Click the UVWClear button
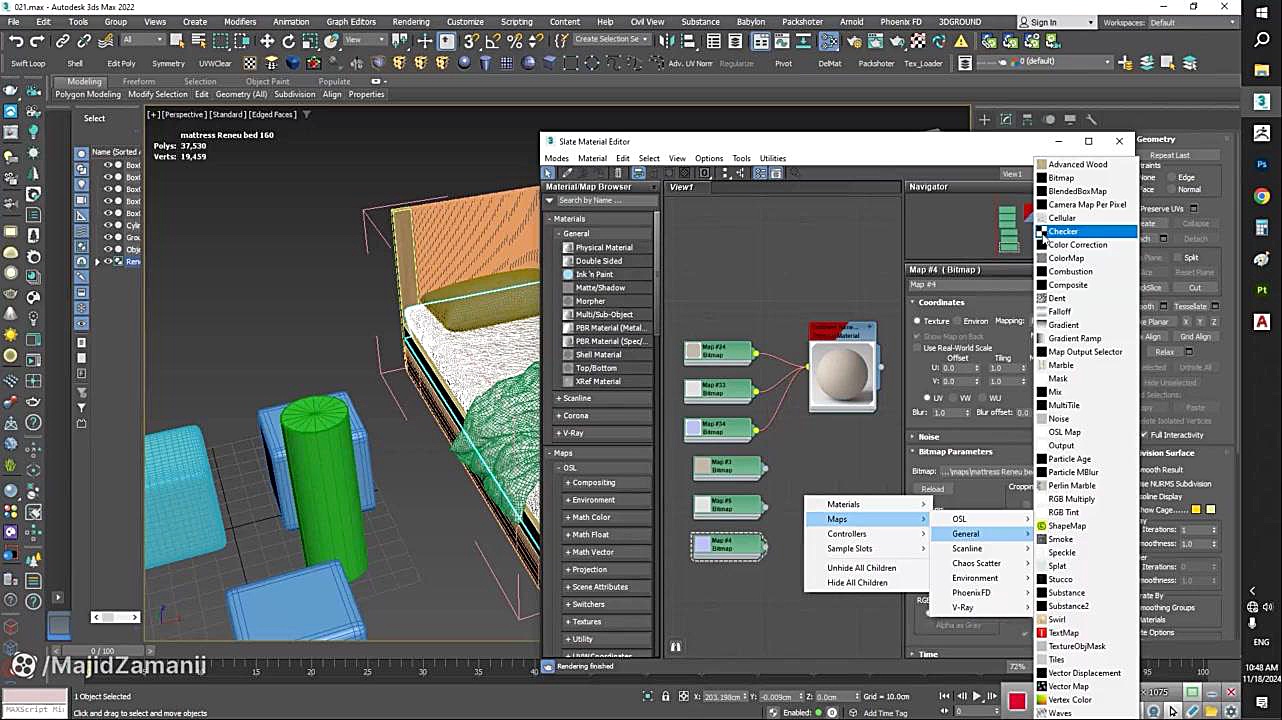Image resolution: width=1282 pixels, height=720 pixels. [x=215, y=63]
